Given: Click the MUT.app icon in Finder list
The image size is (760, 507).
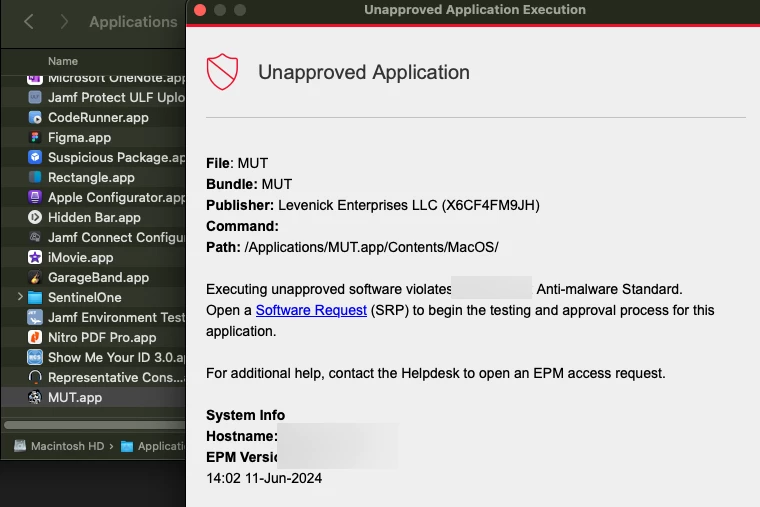Looking at the screenshot, I should [x=34, y=397].
